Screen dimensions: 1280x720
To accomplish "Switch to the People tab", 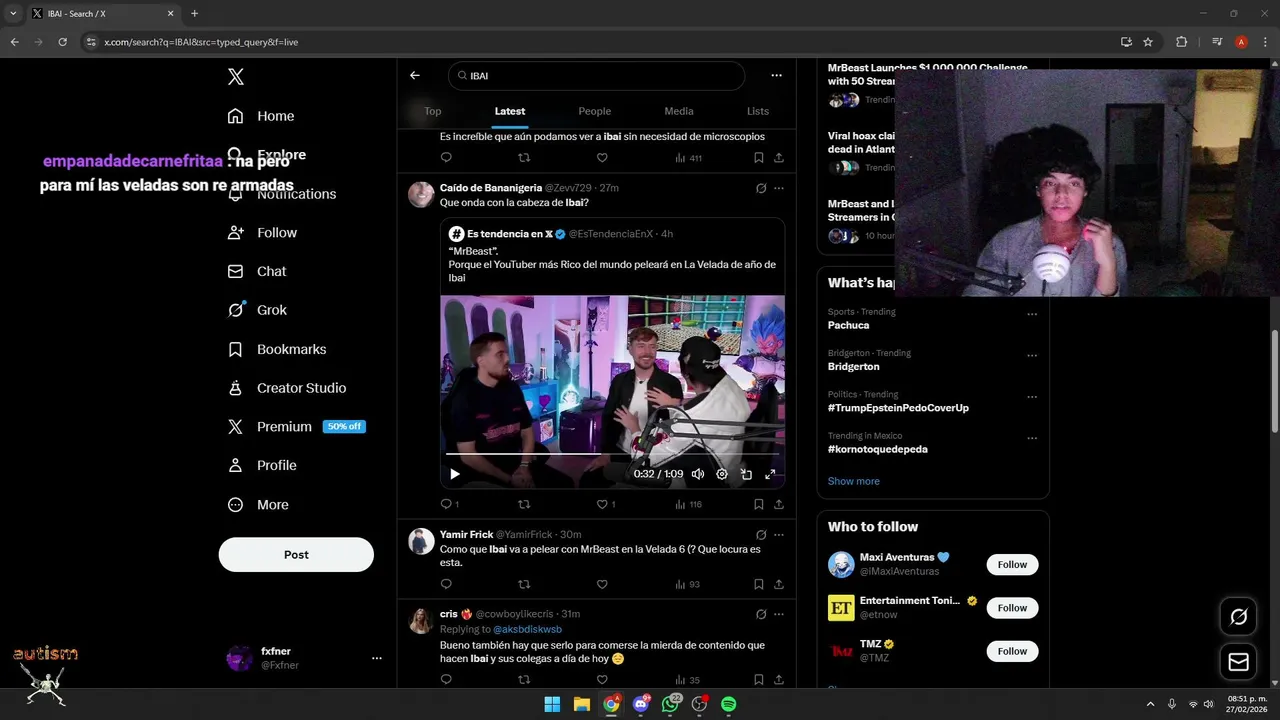I will click(595, 111).
